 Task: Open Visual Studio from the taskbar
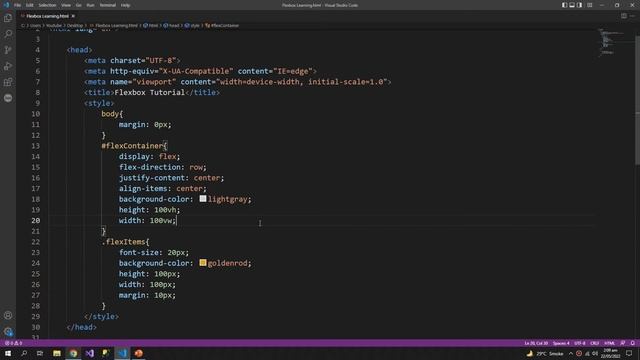click(89, 353)
